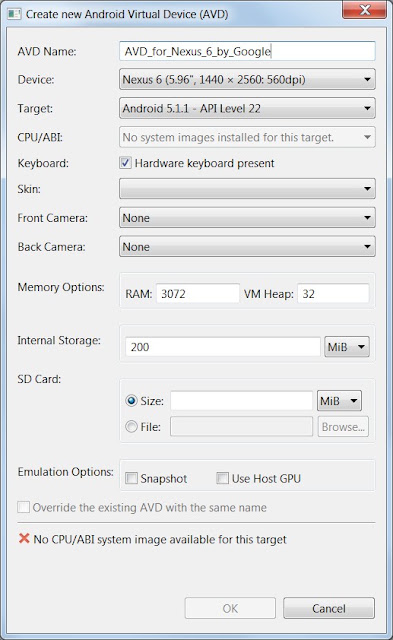
Task: Click the SD Card File path field
Action: 242,427
